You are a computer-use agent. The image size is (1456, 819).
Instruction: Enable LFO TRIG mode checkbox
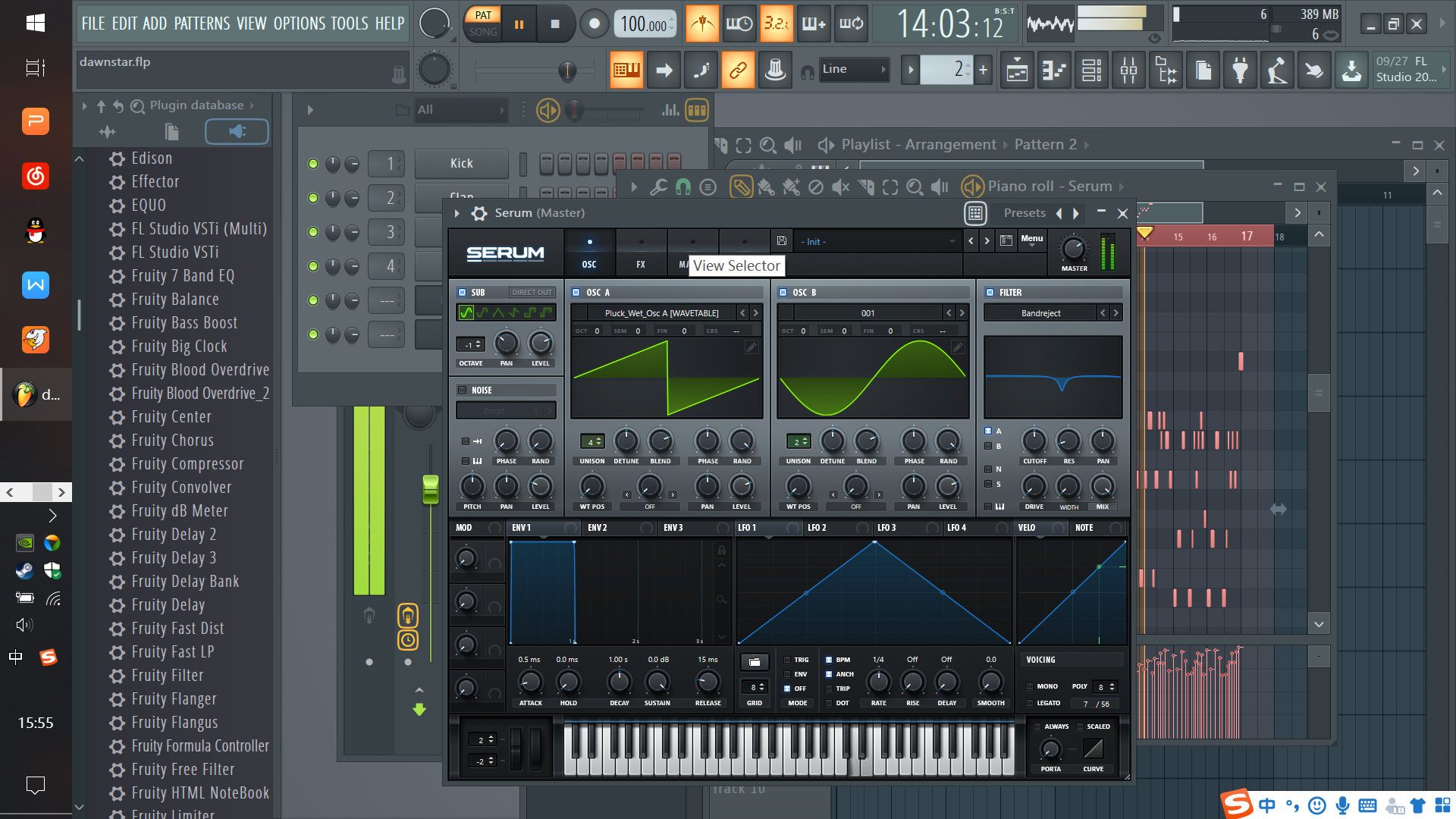click(x=787, y=660)
